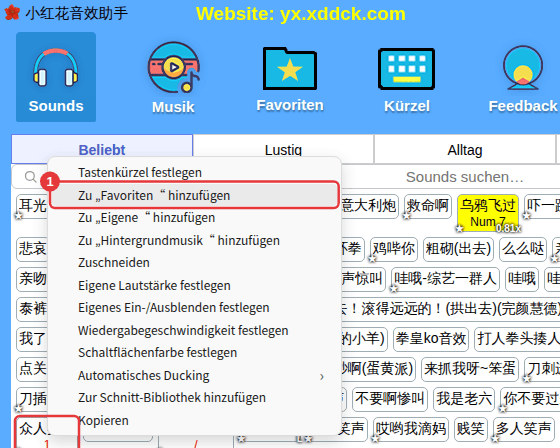Screen dimensions: 560x448
Task: Play the 我是老六 sound
Action: 464,398
